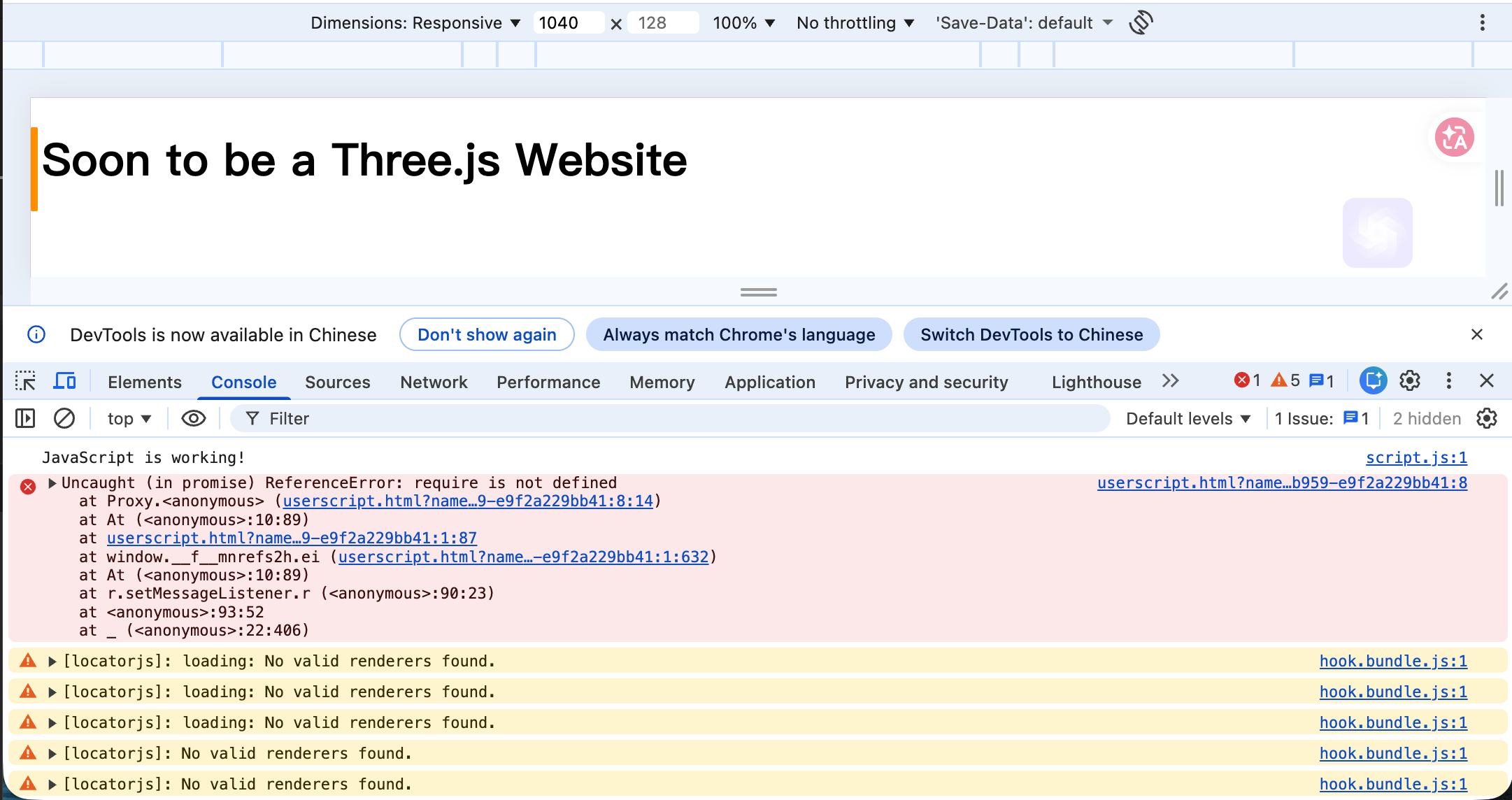Click Always match Chrome's language
The image size is (1512, 800).
pos(739,334)
